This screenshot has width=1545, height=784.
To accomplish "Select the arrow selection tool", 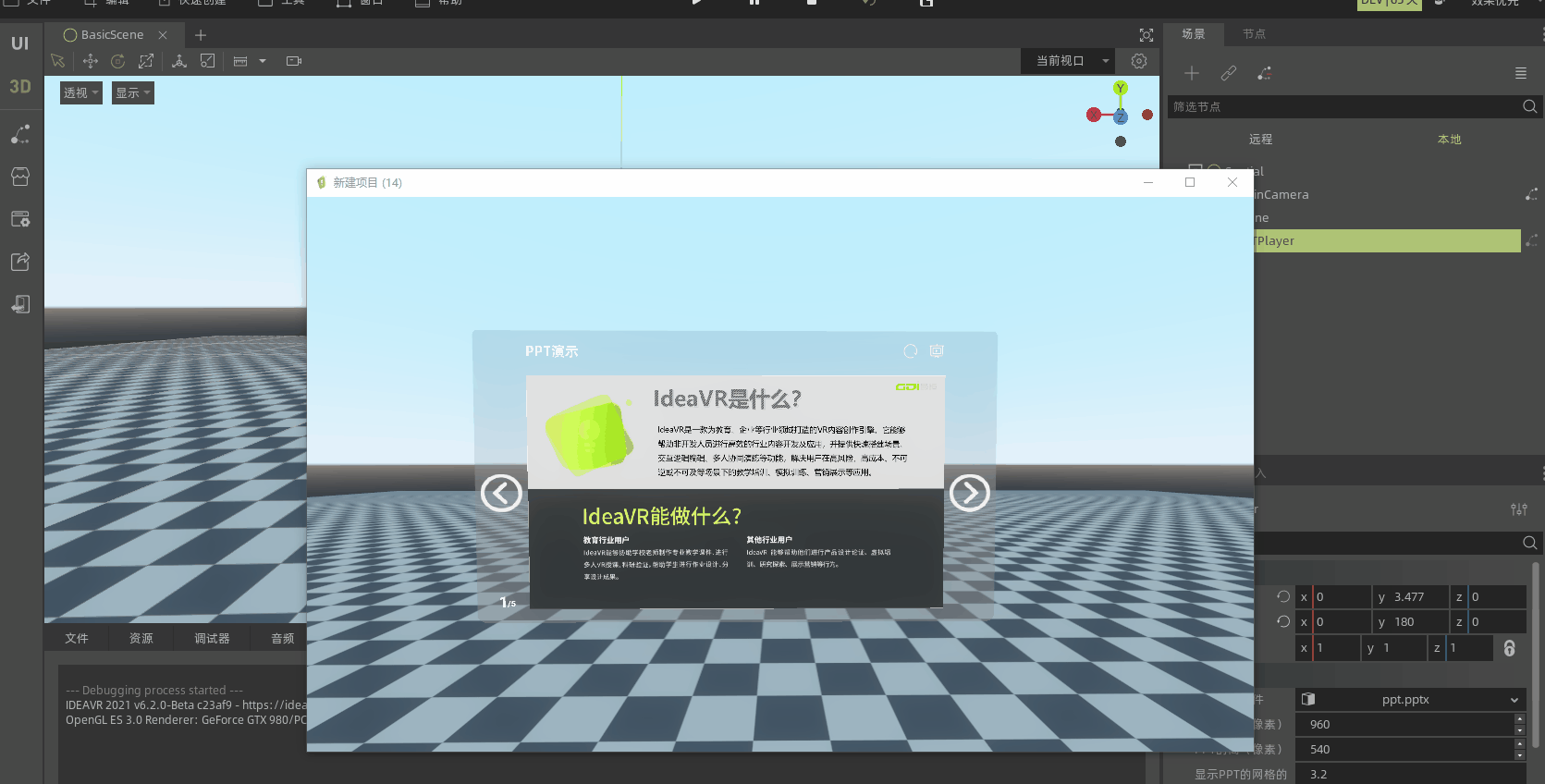I will coord(57,61).
